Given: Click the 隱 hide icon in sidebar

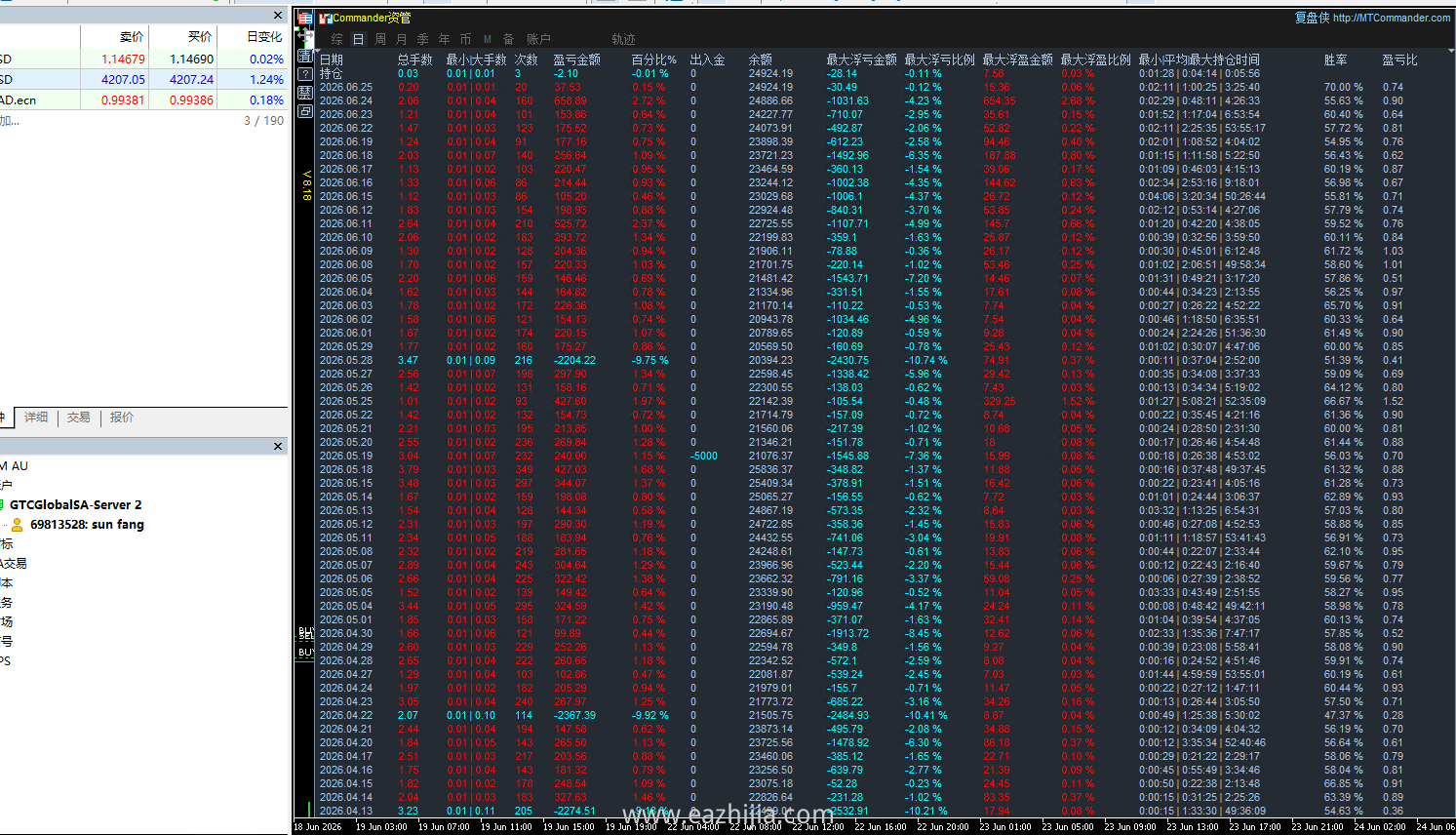Looking at the screenshot, I should [305, 93].
